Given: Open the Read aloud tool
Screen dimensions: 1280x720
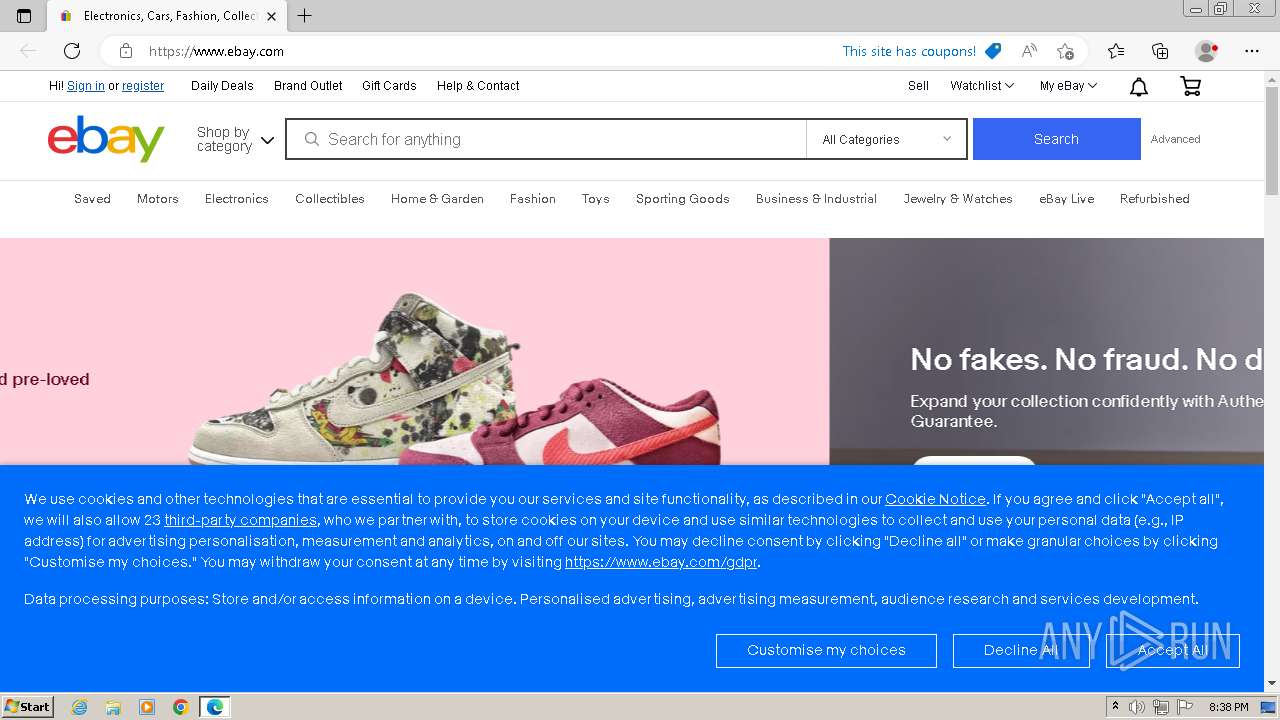Looking at the screenshot, I should point(1029,51).
